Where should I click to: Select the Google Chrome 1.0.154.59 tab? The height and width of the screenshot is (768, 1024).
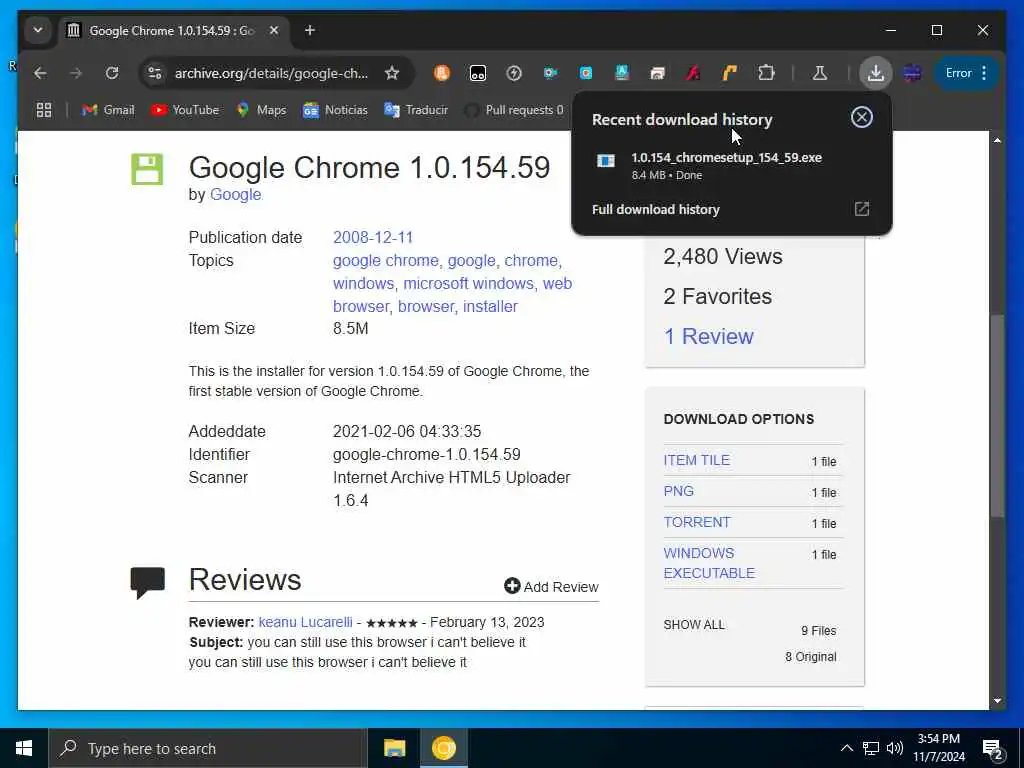(x=173, y=31)
